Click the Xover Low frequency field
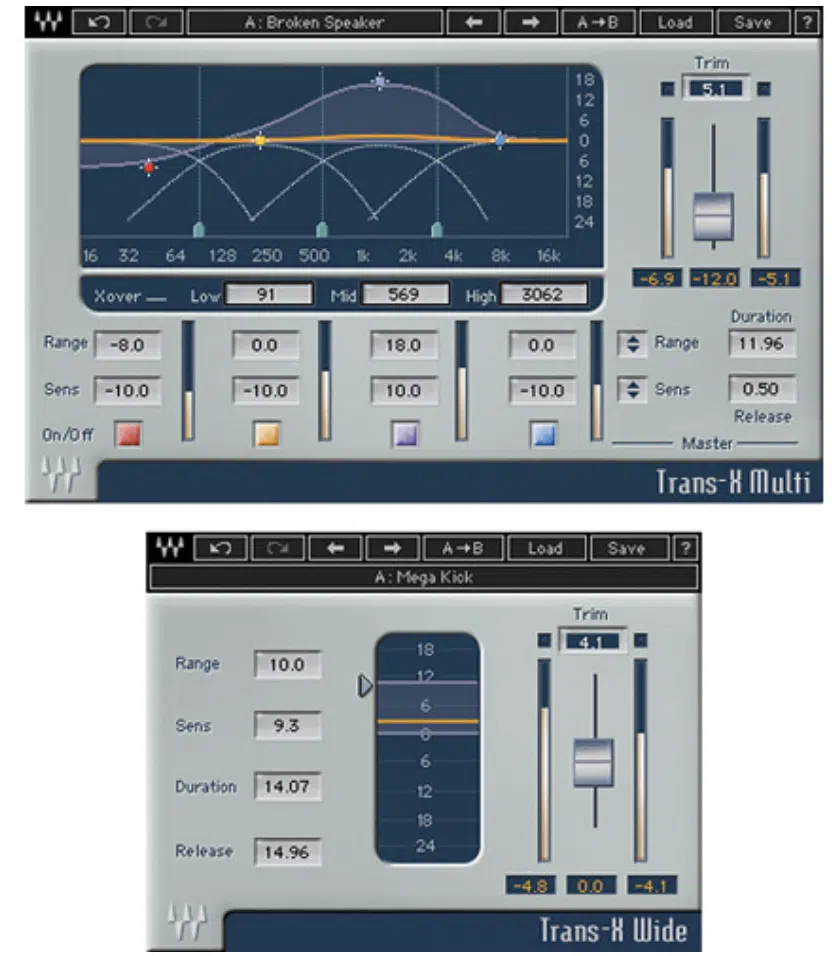Image resolution: width=832 pixels, height=956 pixels. tap(268, 294)
